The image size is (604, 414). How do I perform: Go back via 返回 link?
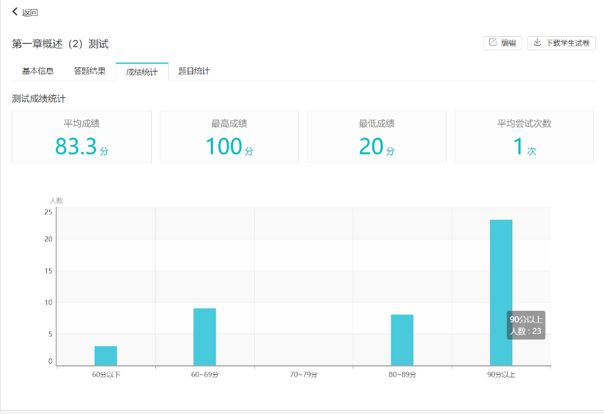(30, 13)
